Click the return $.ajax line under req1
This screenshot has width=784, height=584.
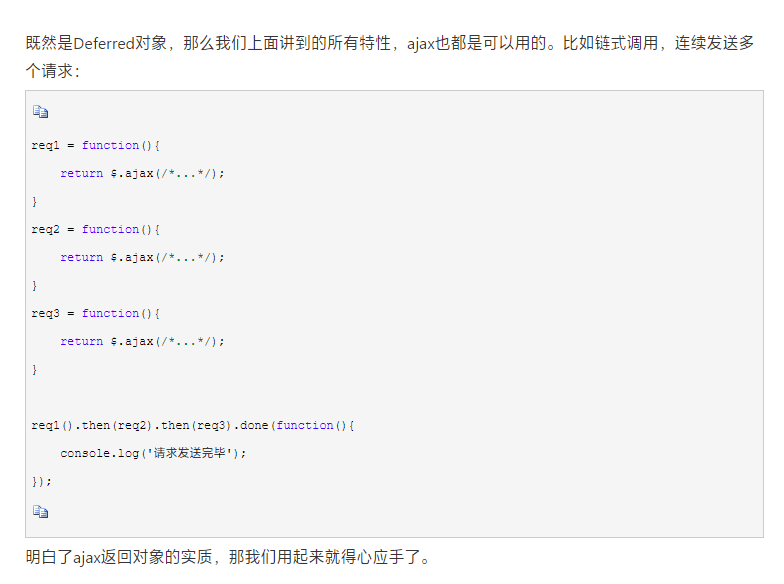142,174
